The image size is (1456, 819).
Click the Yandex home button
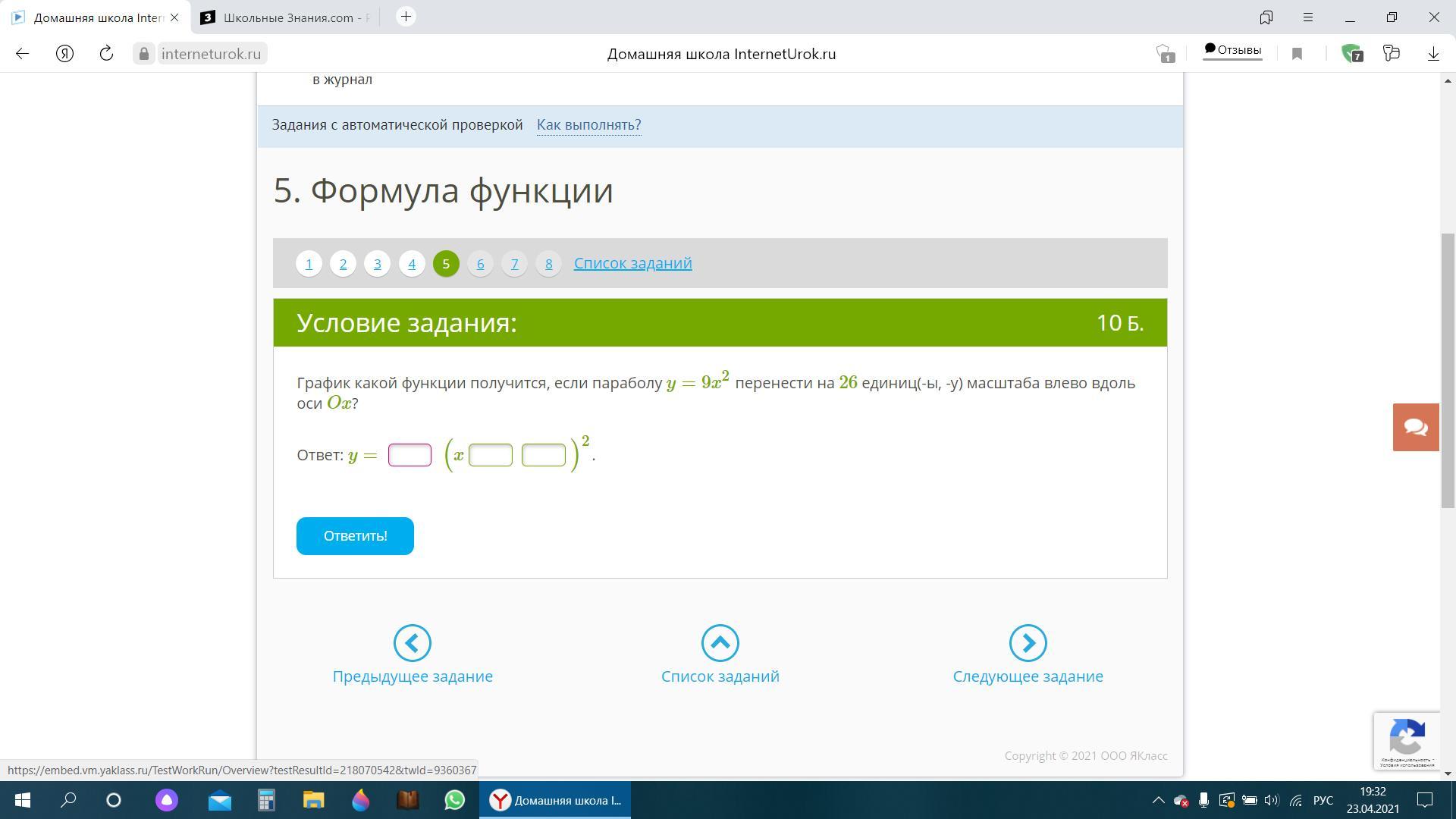(64, 53)
